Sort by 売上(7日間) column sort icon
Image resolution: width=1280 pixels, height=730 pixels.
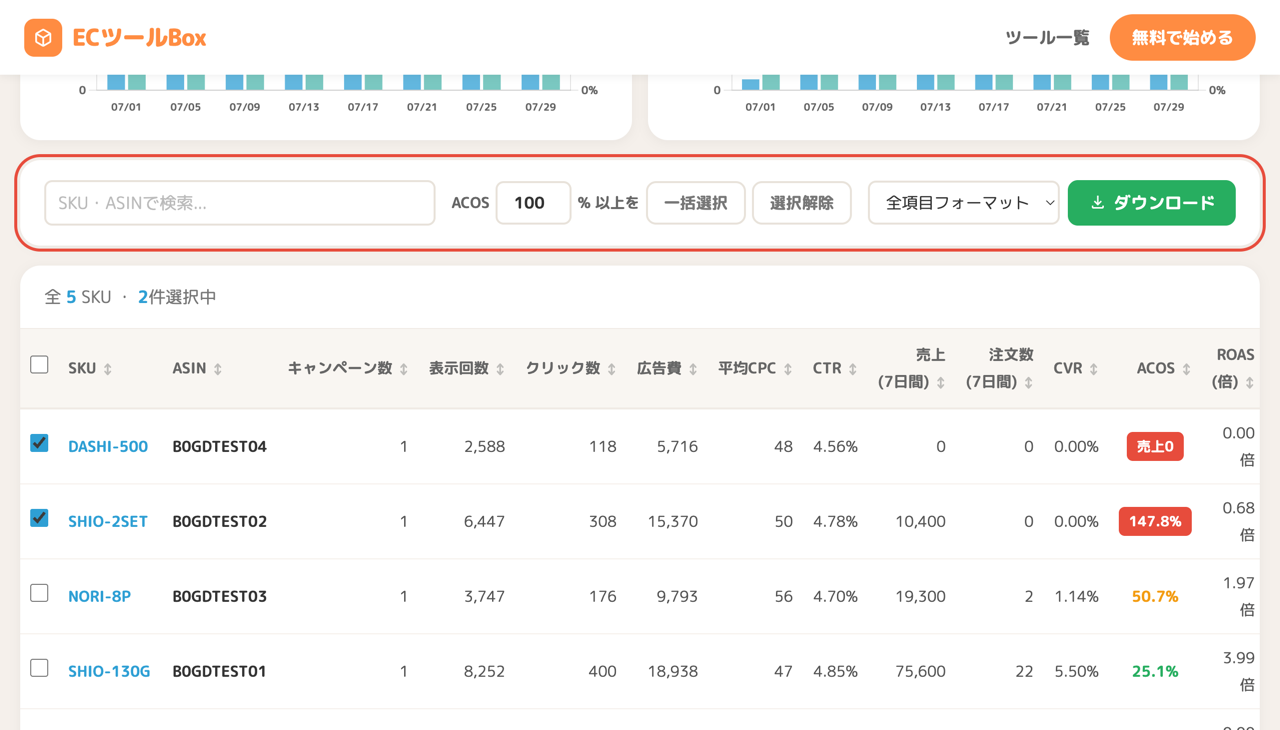[x=941, y=382]
